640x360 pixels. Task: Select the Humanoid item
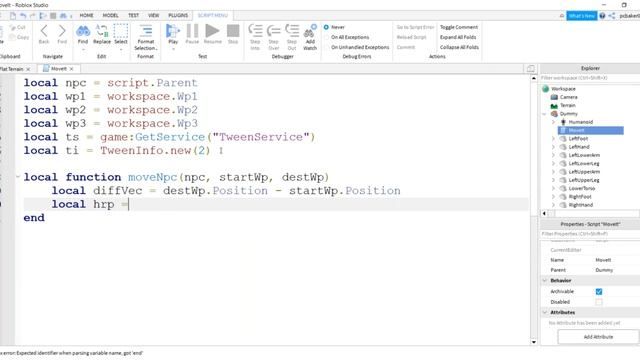point(580,122)
